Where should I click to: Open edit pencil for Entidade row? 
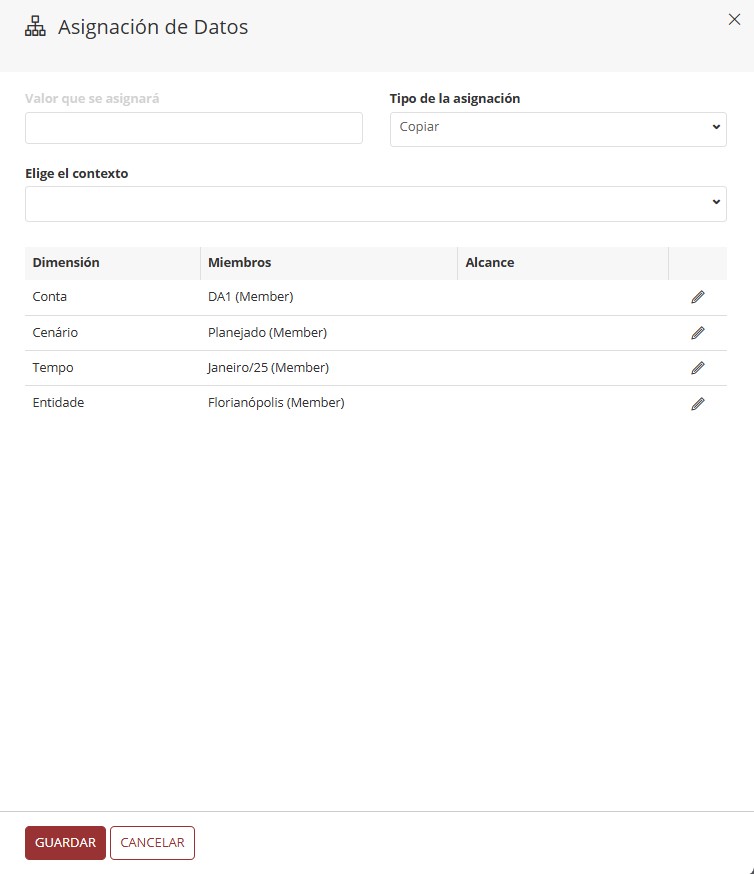pyautogui.click(x=698, y=404)
